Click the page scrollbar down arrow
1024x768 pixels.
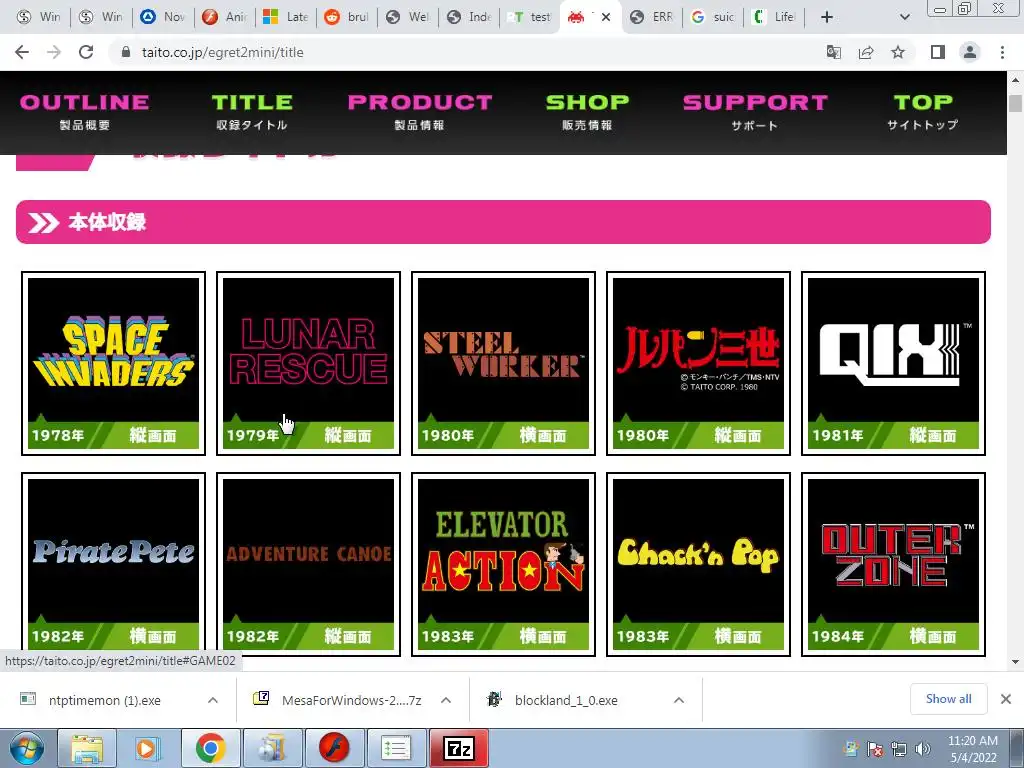coord(1015,662)
